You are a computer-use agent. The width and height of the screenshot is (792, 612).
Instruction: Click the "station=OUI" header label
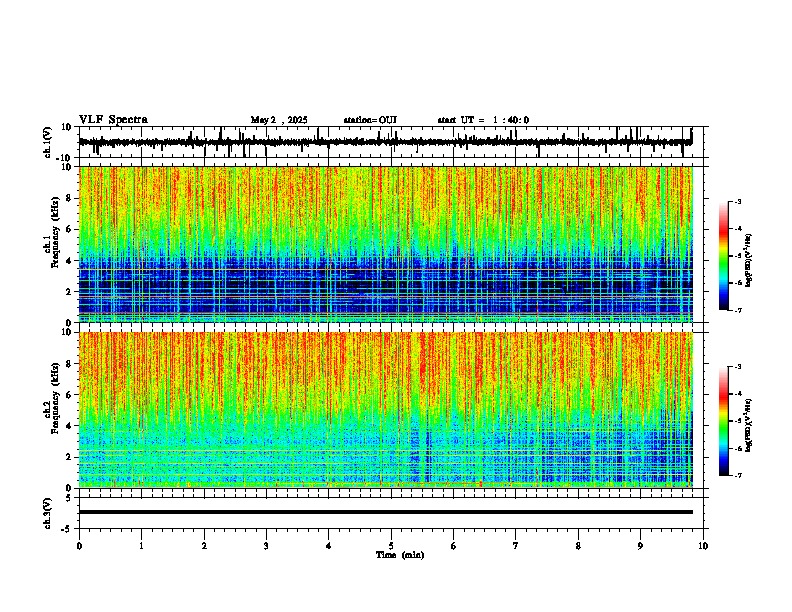[370, 120]
